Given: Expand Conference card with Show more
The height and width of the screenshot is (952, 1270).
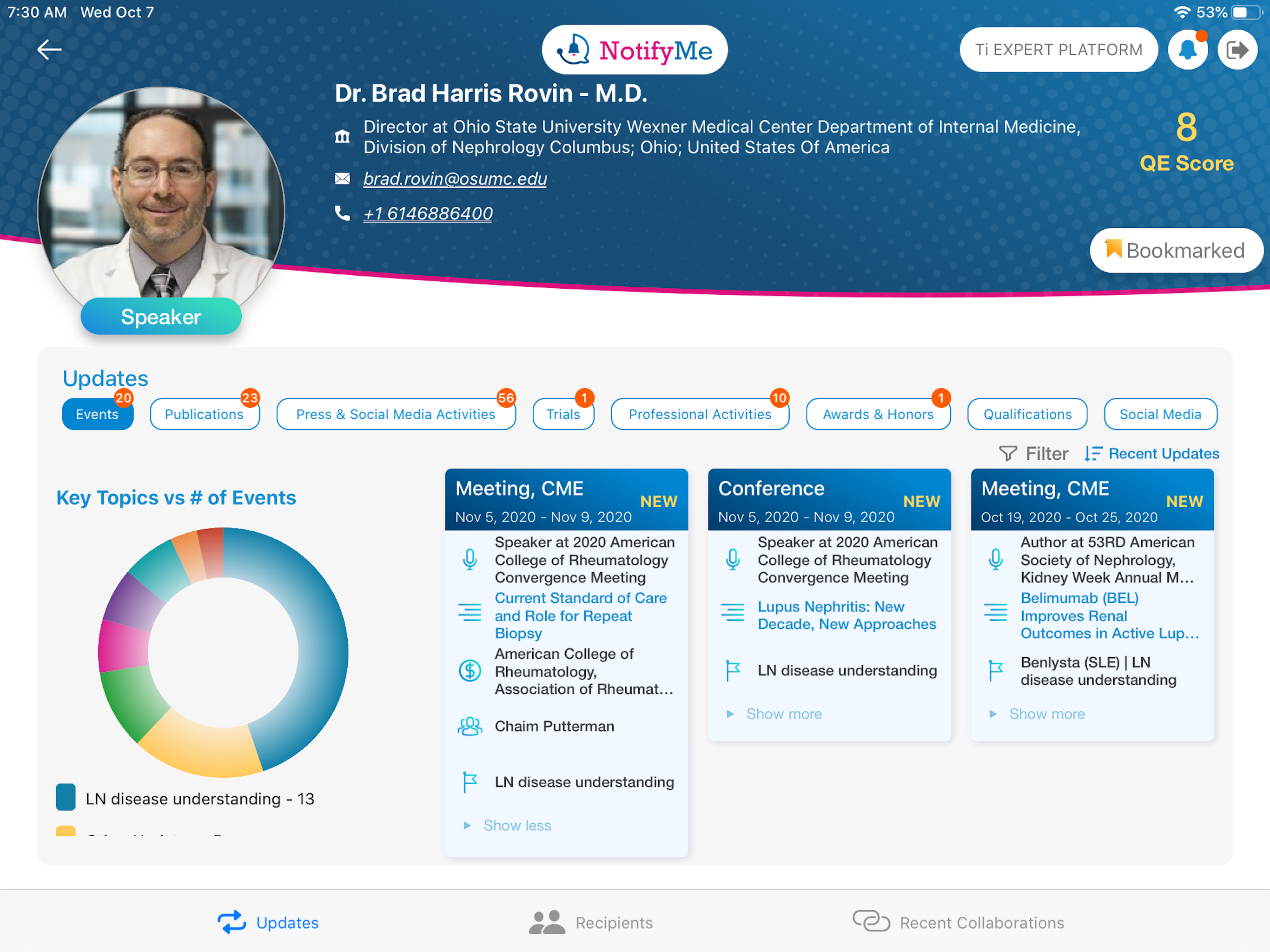Looking at the screenshot, I should [x=784, y=714].
